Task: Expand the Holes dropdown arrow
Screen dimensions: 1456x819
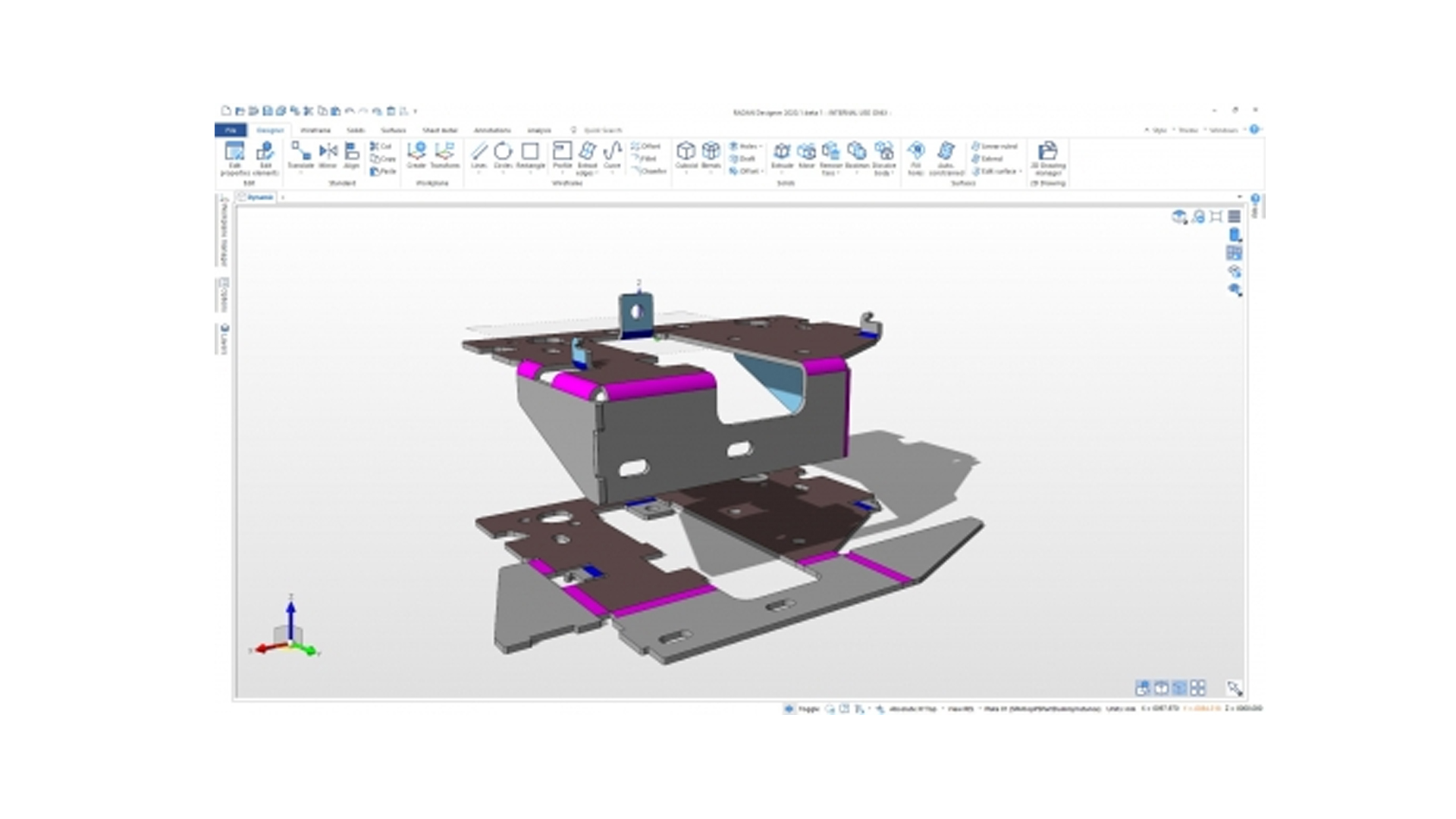Action: [x=760, y=146]
